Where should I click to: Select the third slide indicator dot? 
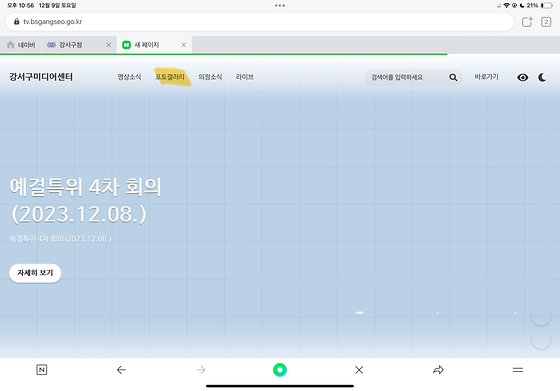[x=515, y=312]
